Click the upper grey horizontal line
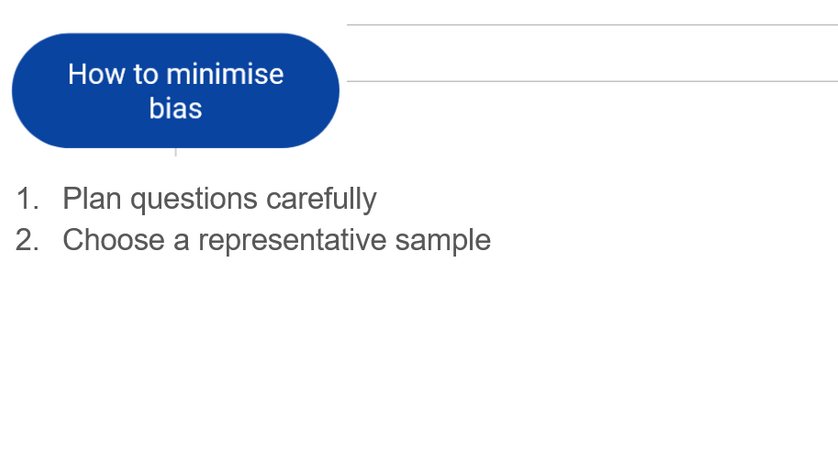 point(592,25)
